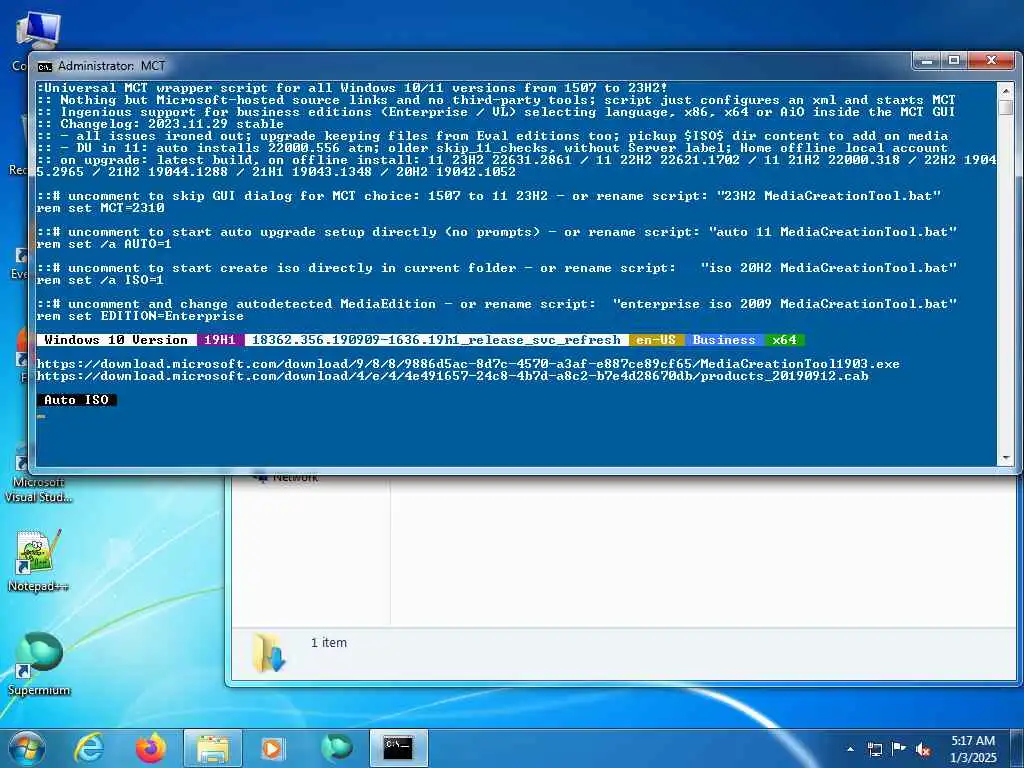The width and height of the screenshot is (1024, 768).
Task: Click the Business edition badge
Action: point(724,340)
